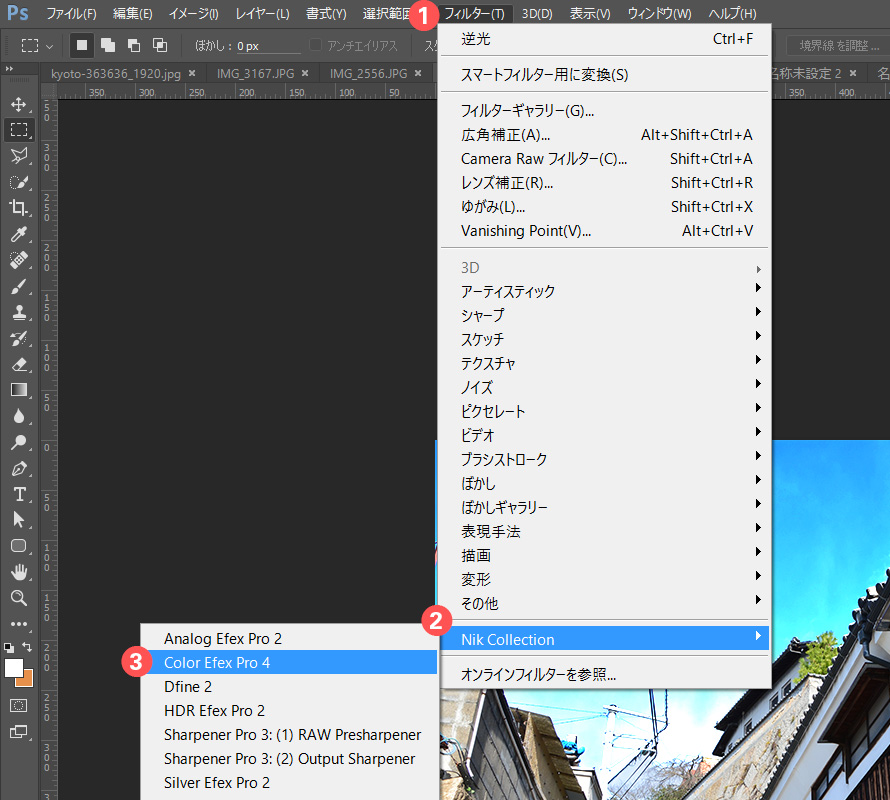Open the ファイル(F) menu

tap(71, 14)
